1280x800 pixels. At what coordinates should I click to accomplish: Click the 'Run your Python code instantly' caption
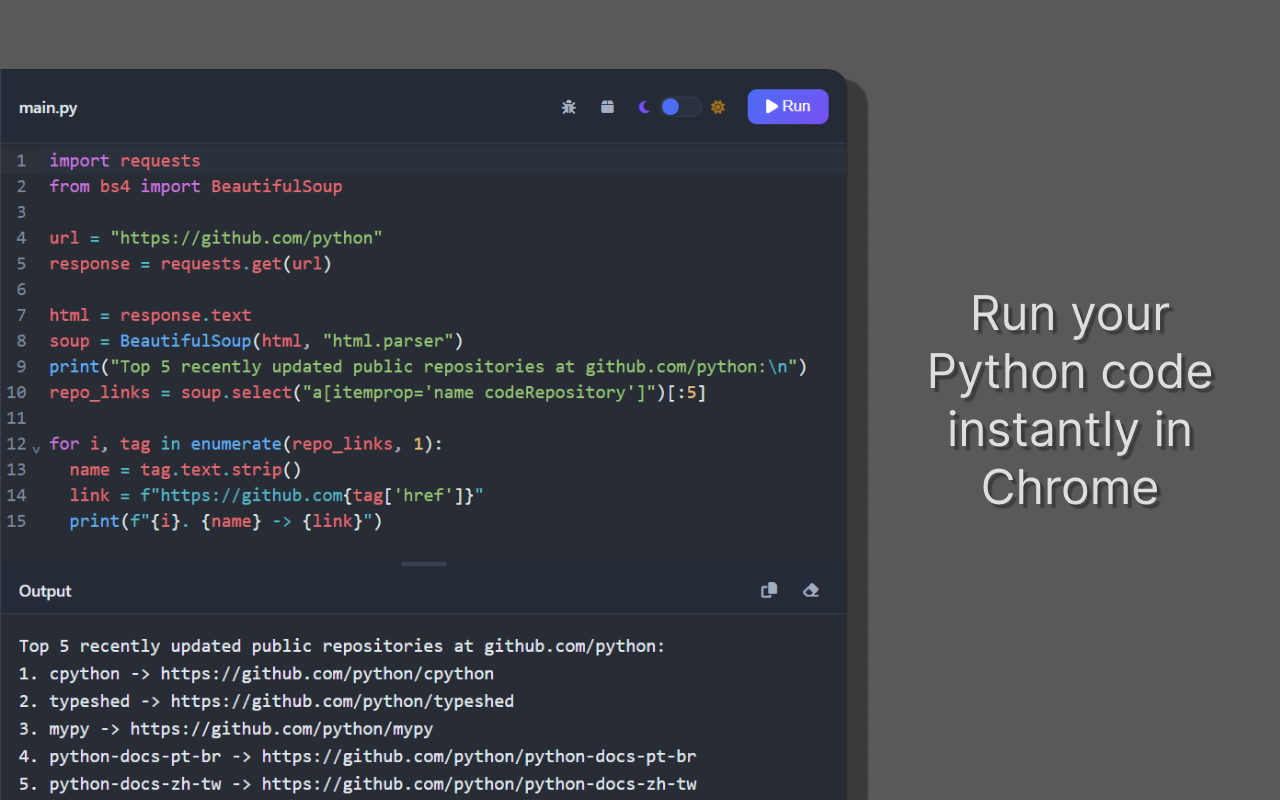coord(1070,400)
